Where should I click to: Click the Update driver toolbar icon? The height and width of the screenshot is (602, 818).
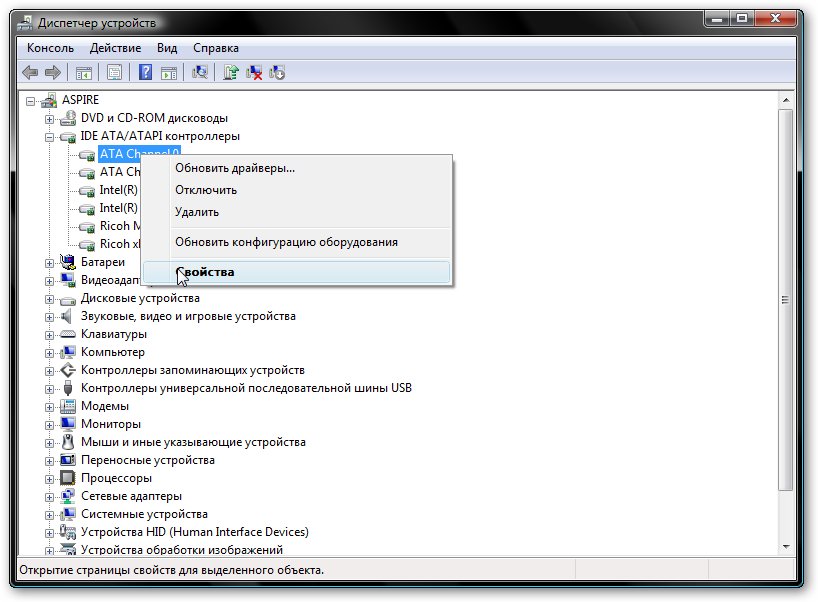pyautogui.click(x=231, y=72)
